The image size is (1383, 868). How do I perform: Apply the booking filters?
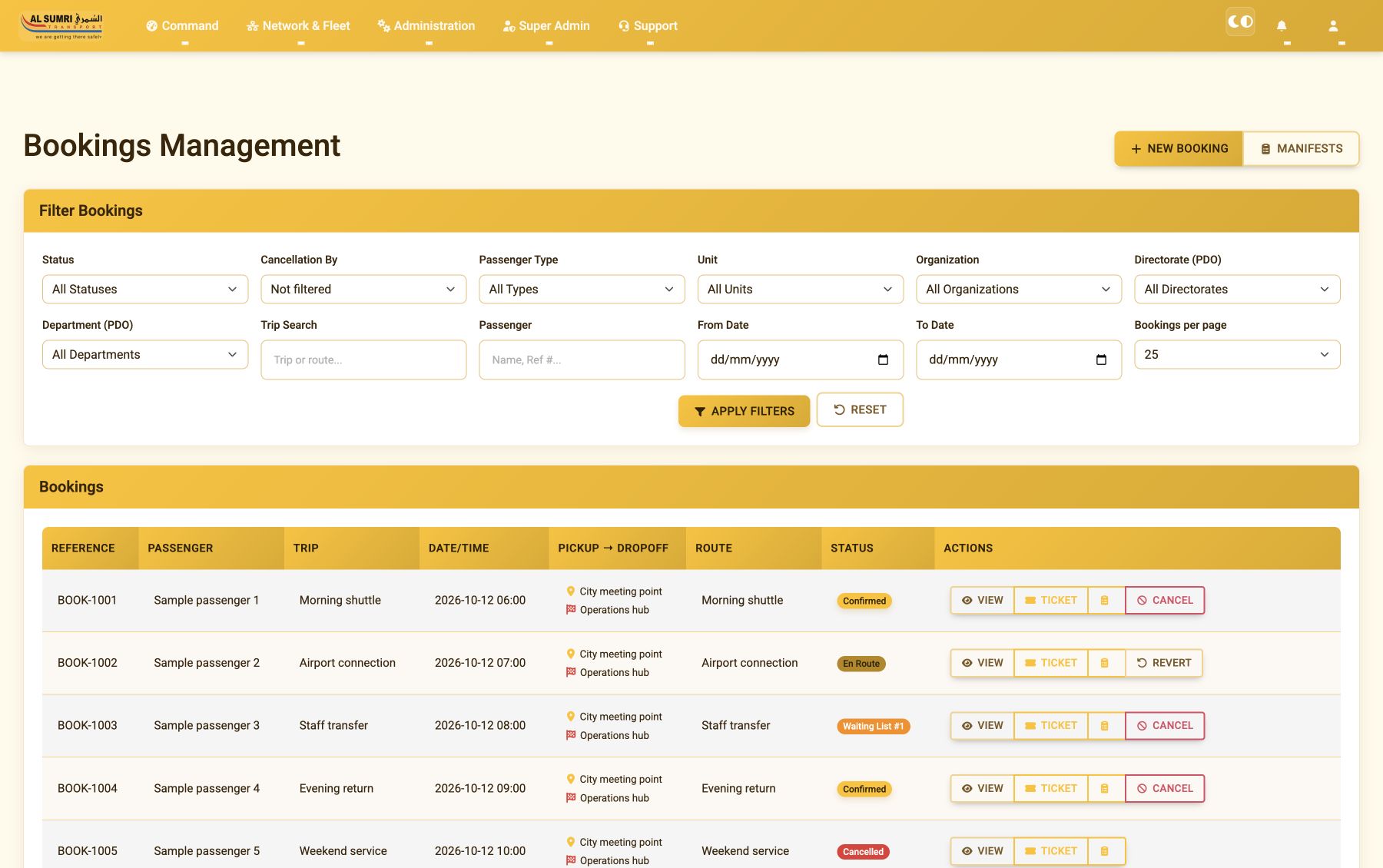tap(744, 411)
